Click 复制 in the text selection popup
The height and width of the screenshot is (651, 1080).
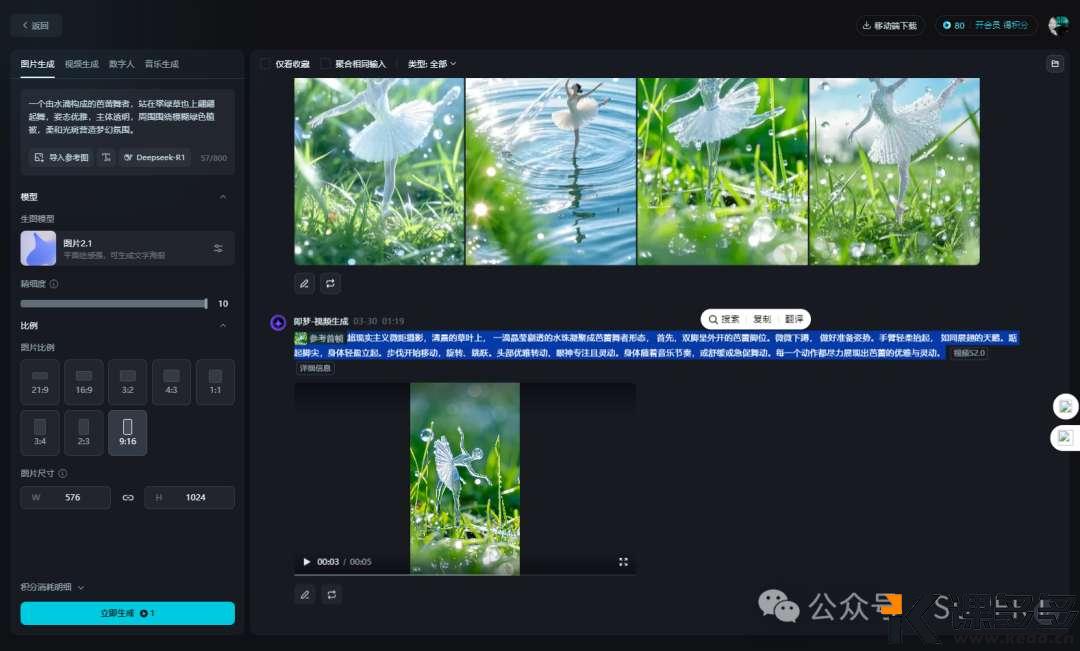click(762, 319)
